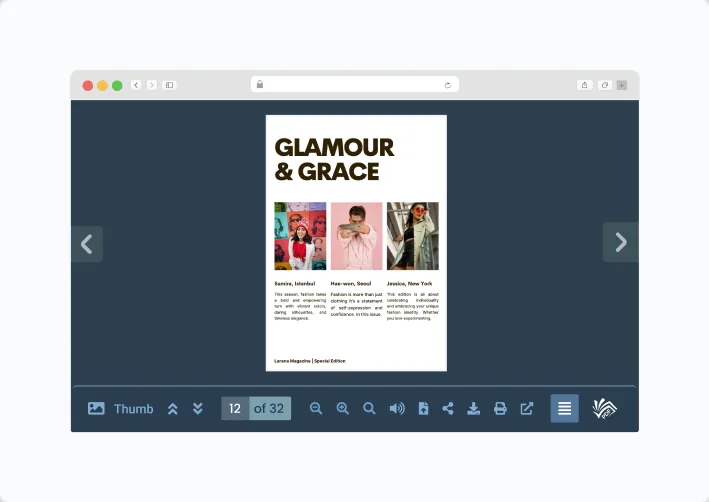Click the Thumb label in toolbar
The width and height of the screenshot is (709, 502).
tap(133, 409)
